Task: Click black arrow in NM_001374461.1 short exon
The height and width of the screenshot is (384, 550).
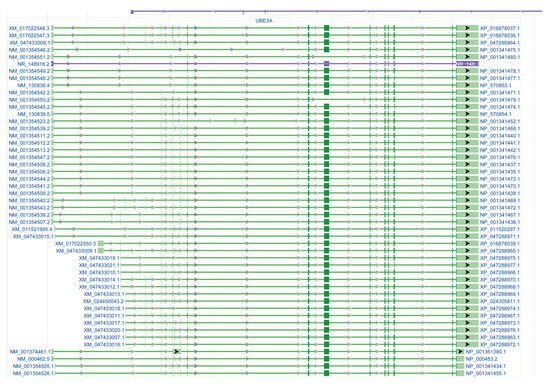Action: (x=177, y=351)
